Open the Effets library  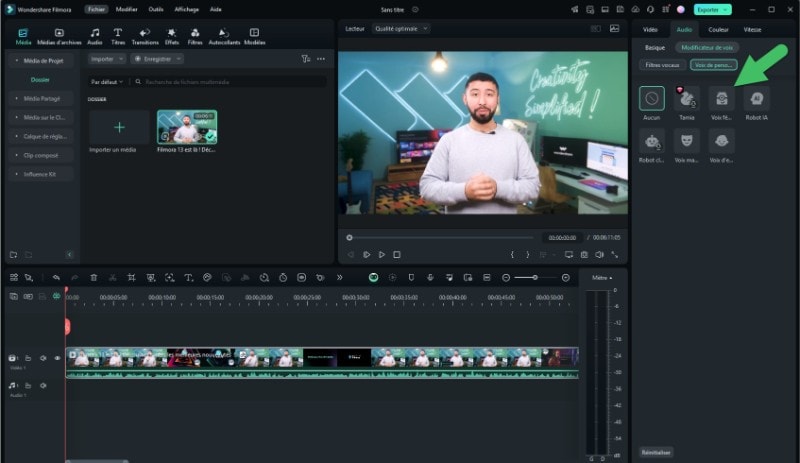tap(172, 37)
